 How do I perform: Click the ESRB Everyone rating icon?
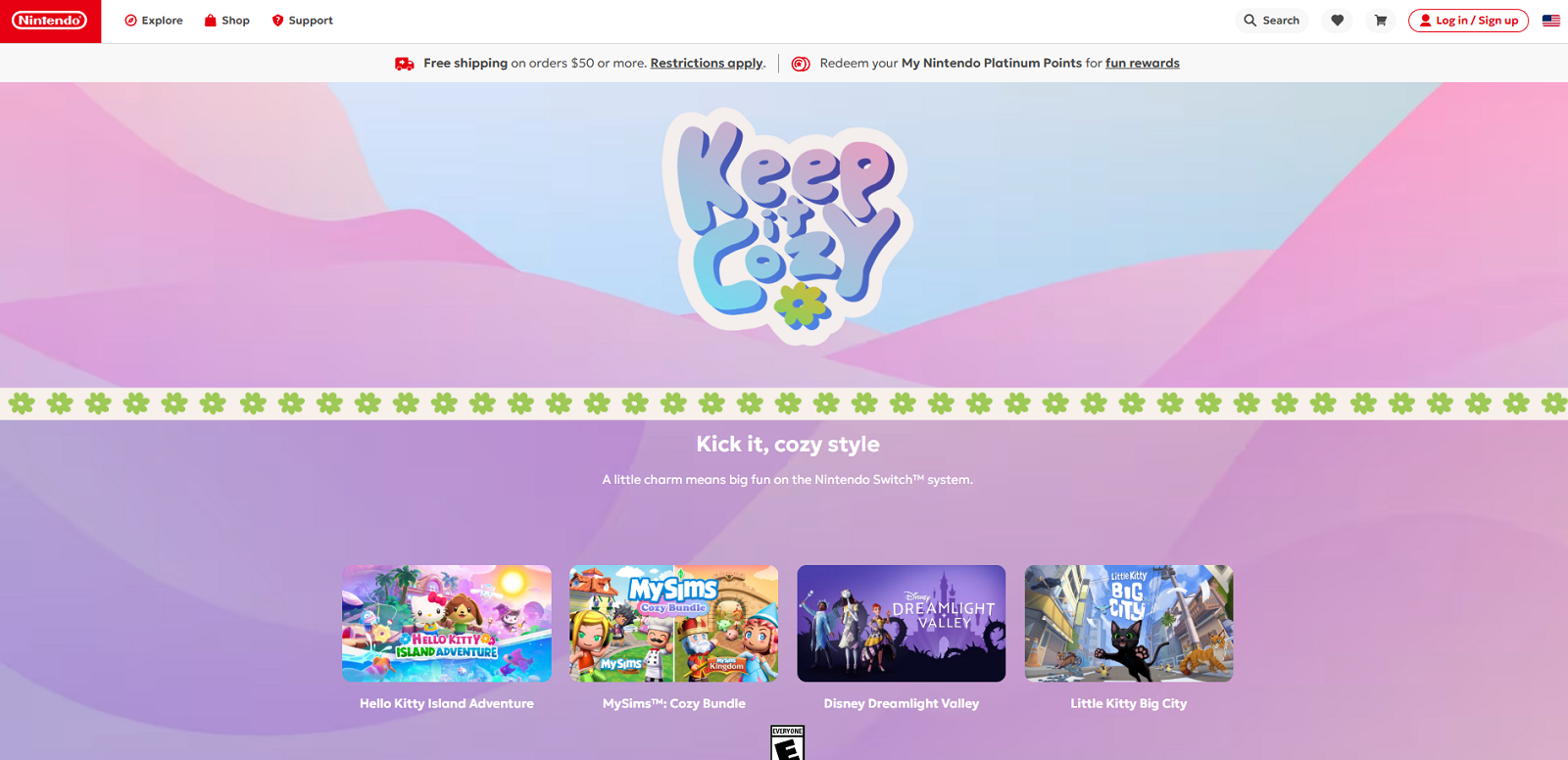[x=787, y=743]
